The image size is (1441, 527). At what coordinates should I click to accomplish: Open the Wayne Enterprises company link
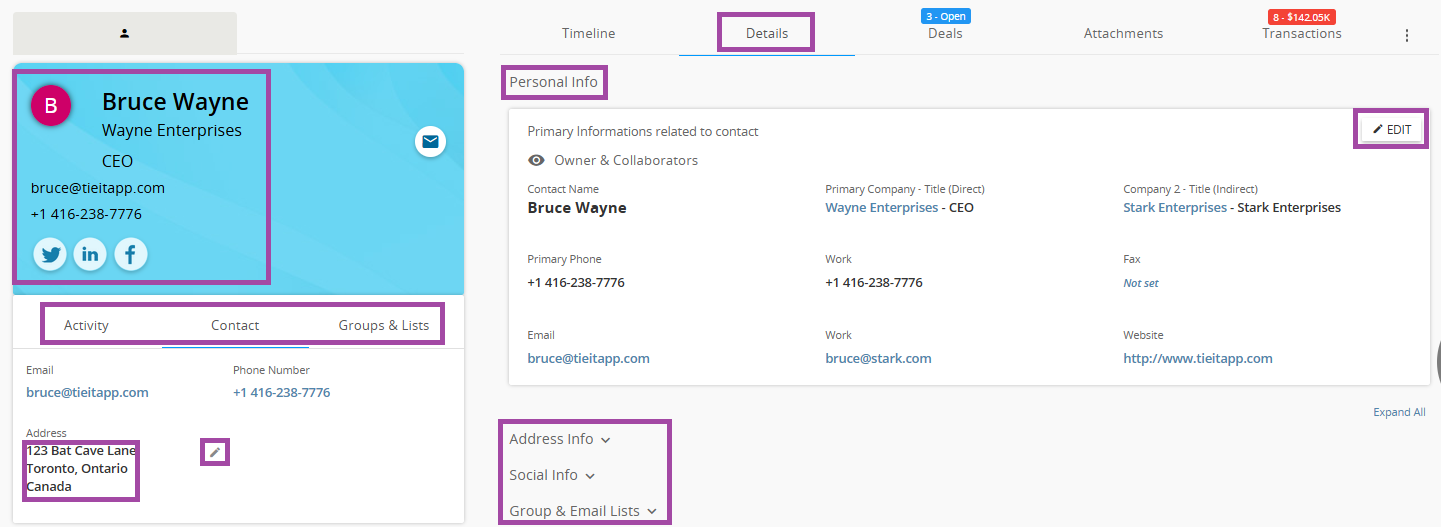[882, 208]
